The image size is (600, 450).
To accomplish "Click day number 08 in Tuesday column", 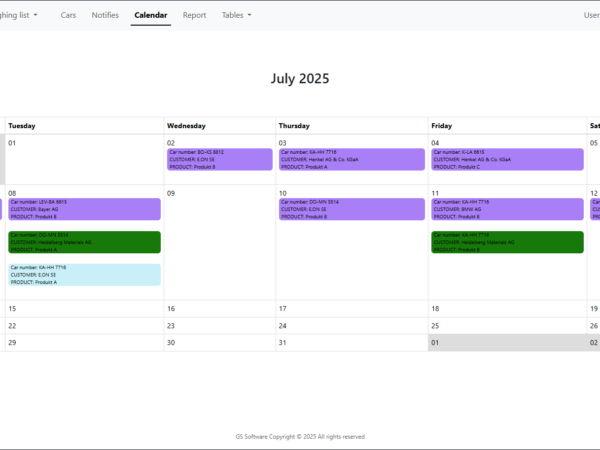I will pyautogui.click(x=12, y=194).
